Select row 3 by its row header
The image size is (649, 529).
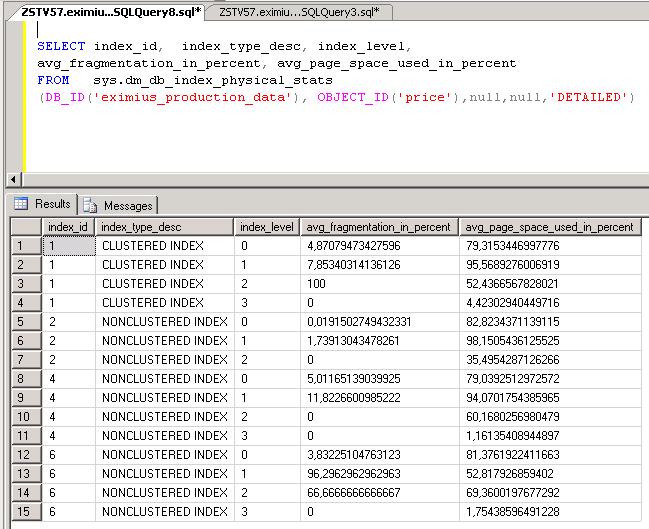pos(22,284)
